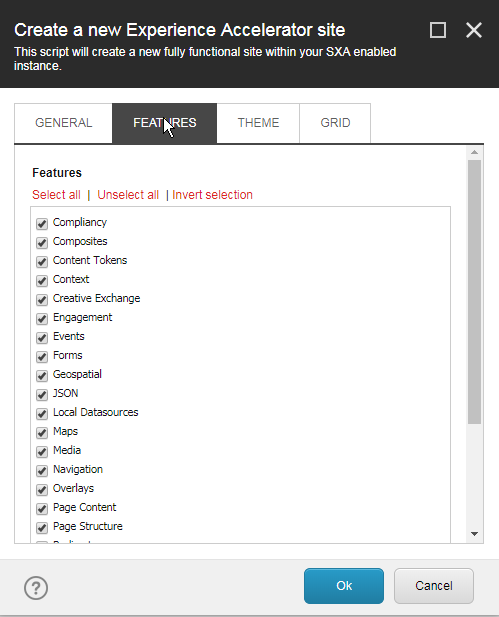Go to the Grid tab
This screenshot has width=499, height=617.
(335, 123)
